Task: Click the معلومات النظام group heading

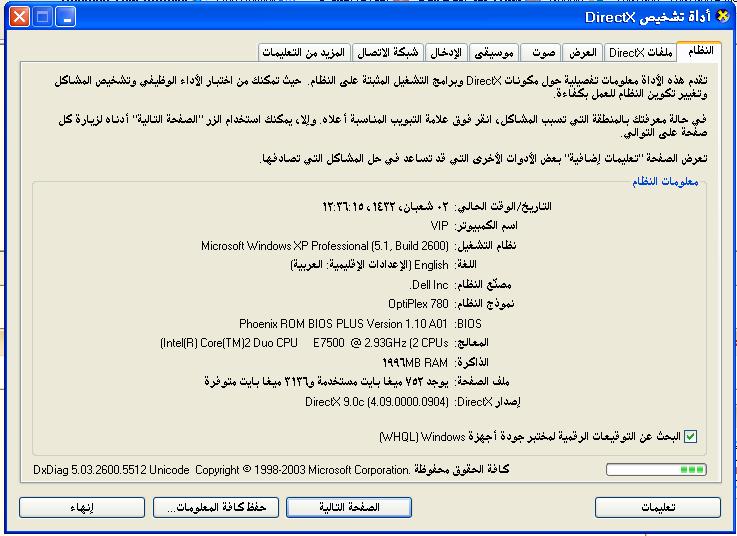Action: click(665, 181)
